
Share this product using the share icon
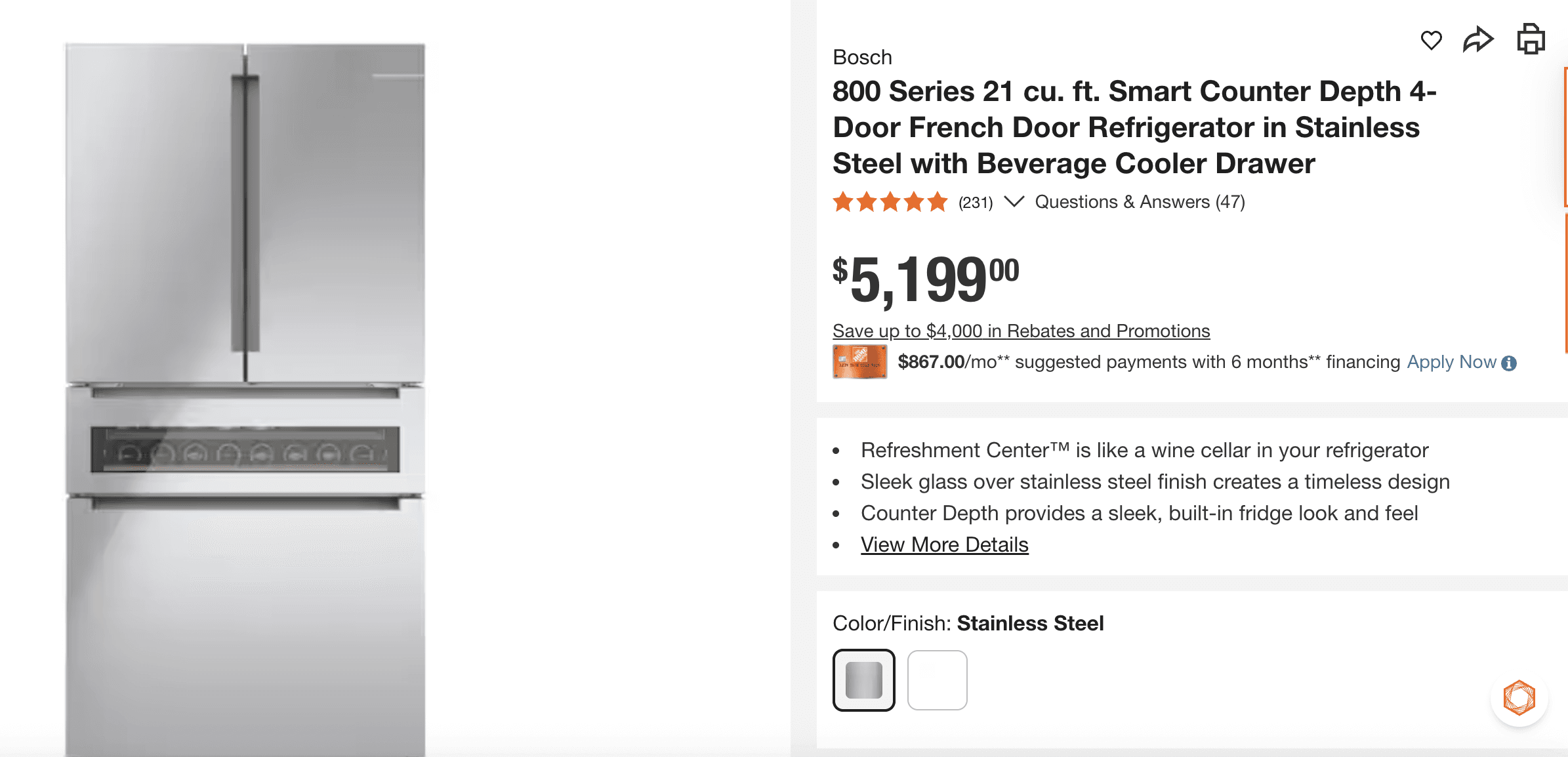(x=1479, y=39)
